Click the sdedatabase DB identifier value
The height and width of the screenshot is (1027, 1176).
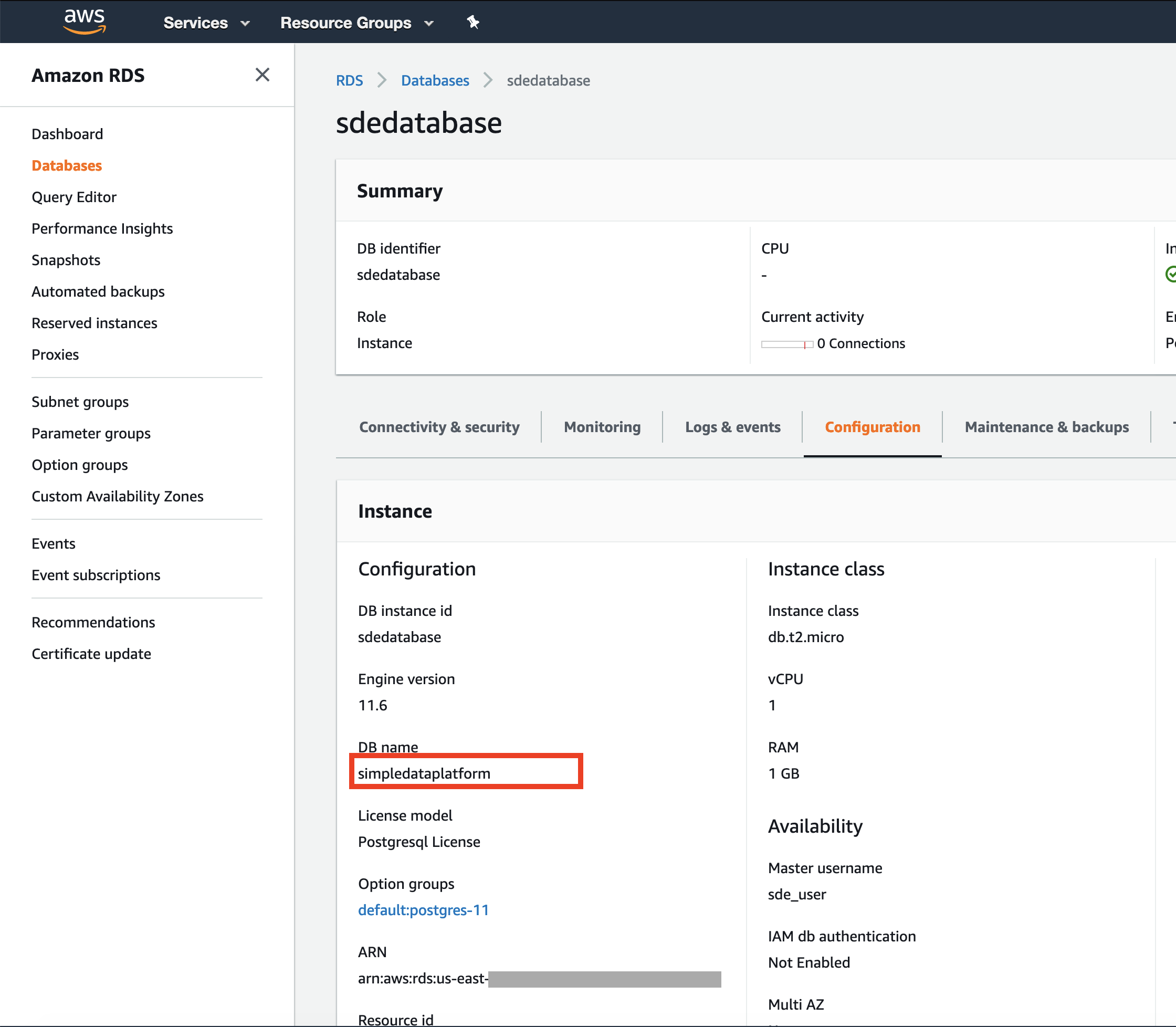pos(398,275)
